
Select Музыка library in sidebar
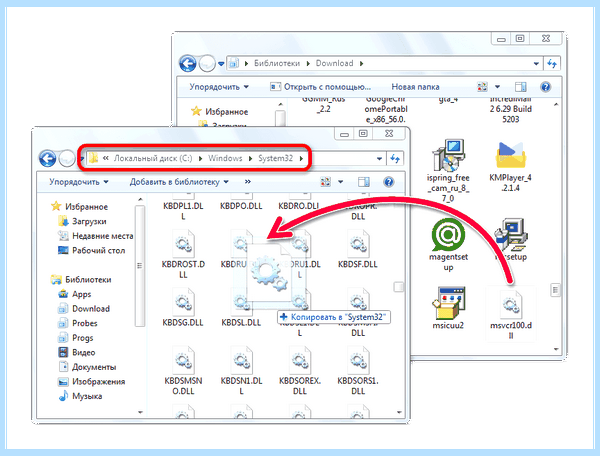(x=80, y=396)
